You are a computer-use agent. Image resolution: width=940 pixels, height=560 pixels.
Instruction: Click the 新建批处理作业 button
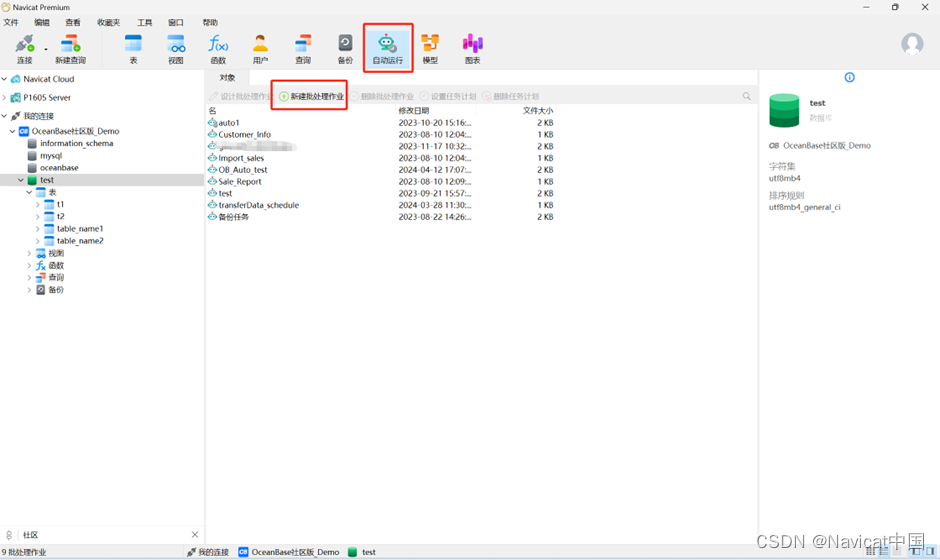click(312, 96)
